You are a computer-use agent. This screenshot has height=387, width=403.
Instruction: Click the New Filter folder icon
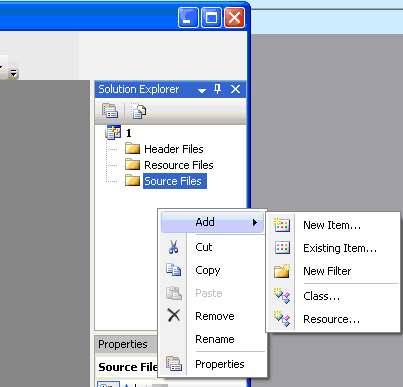click(x=282, y=271)
